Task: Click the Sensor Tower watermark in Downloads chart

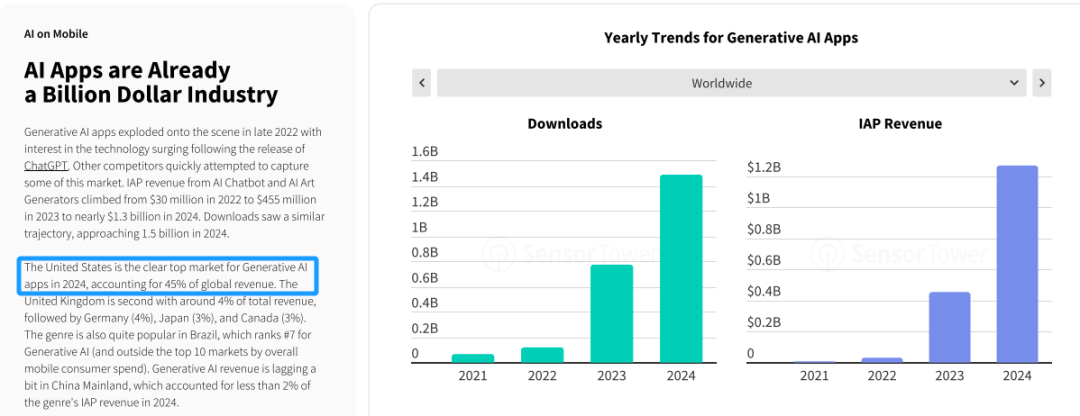Action: [x=565, y=254]
